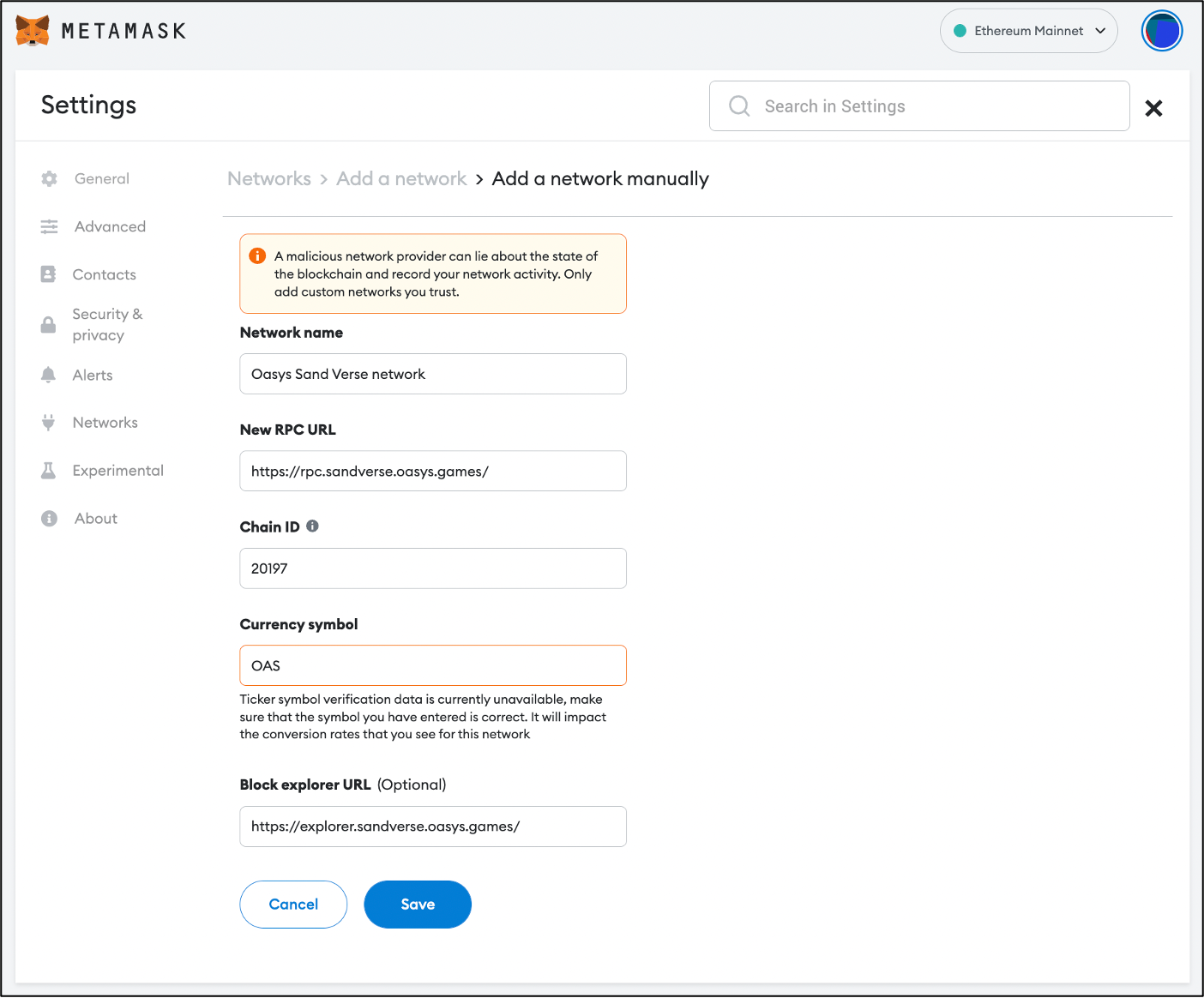
Task: Open the account avatar menu
Action: coord(1162,31)
